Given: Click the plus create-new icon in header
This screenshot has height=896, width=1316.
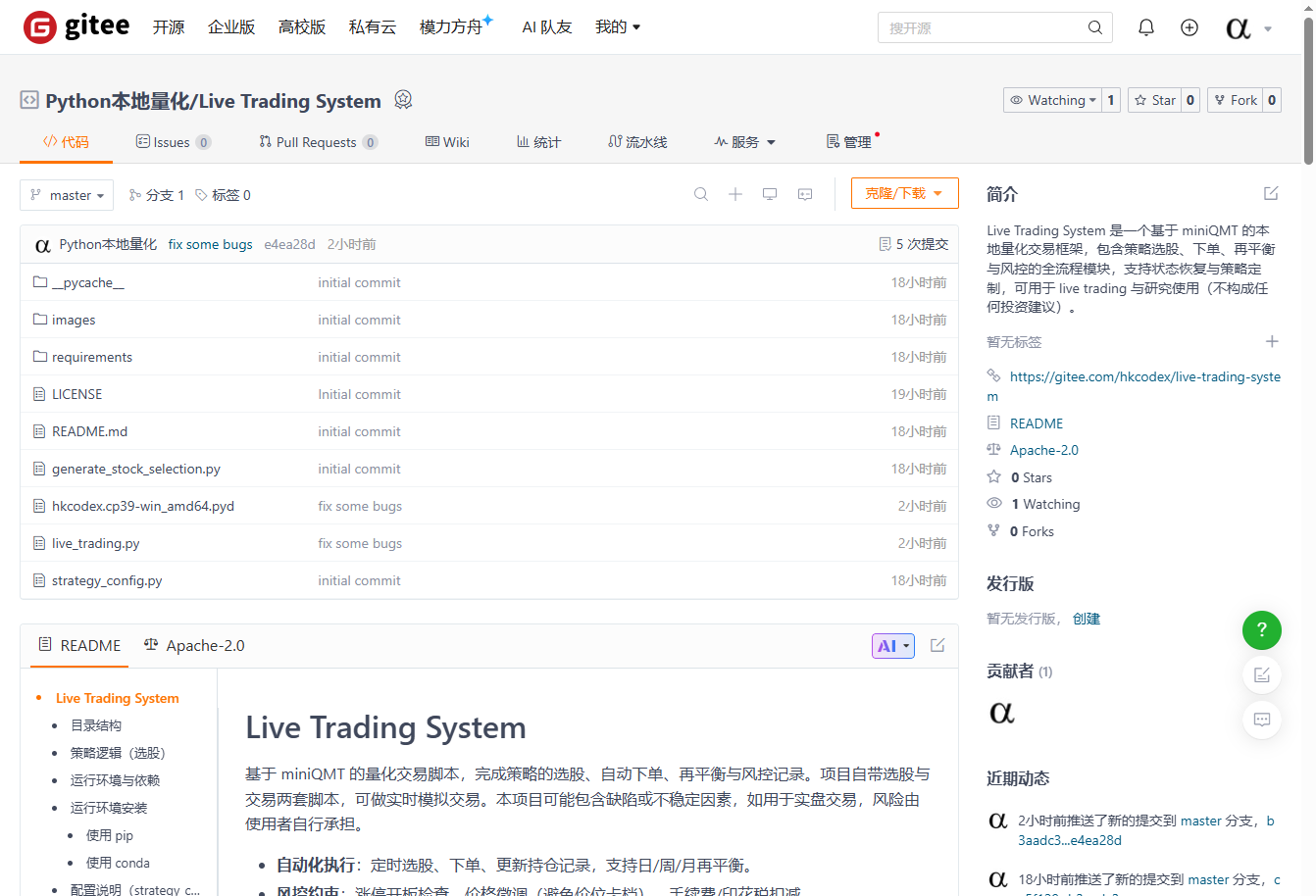Looking at the screenshot, I should pos(1189,27).
